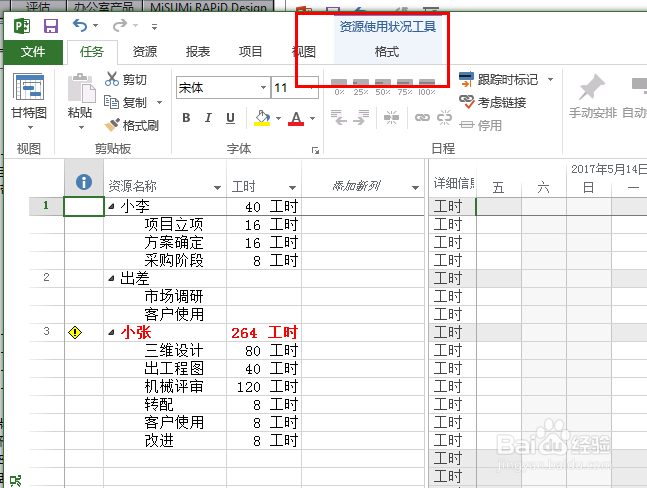Collapse the 小李 resource group
Viewport: 647px width, 488px height.
tap(111, 207)
